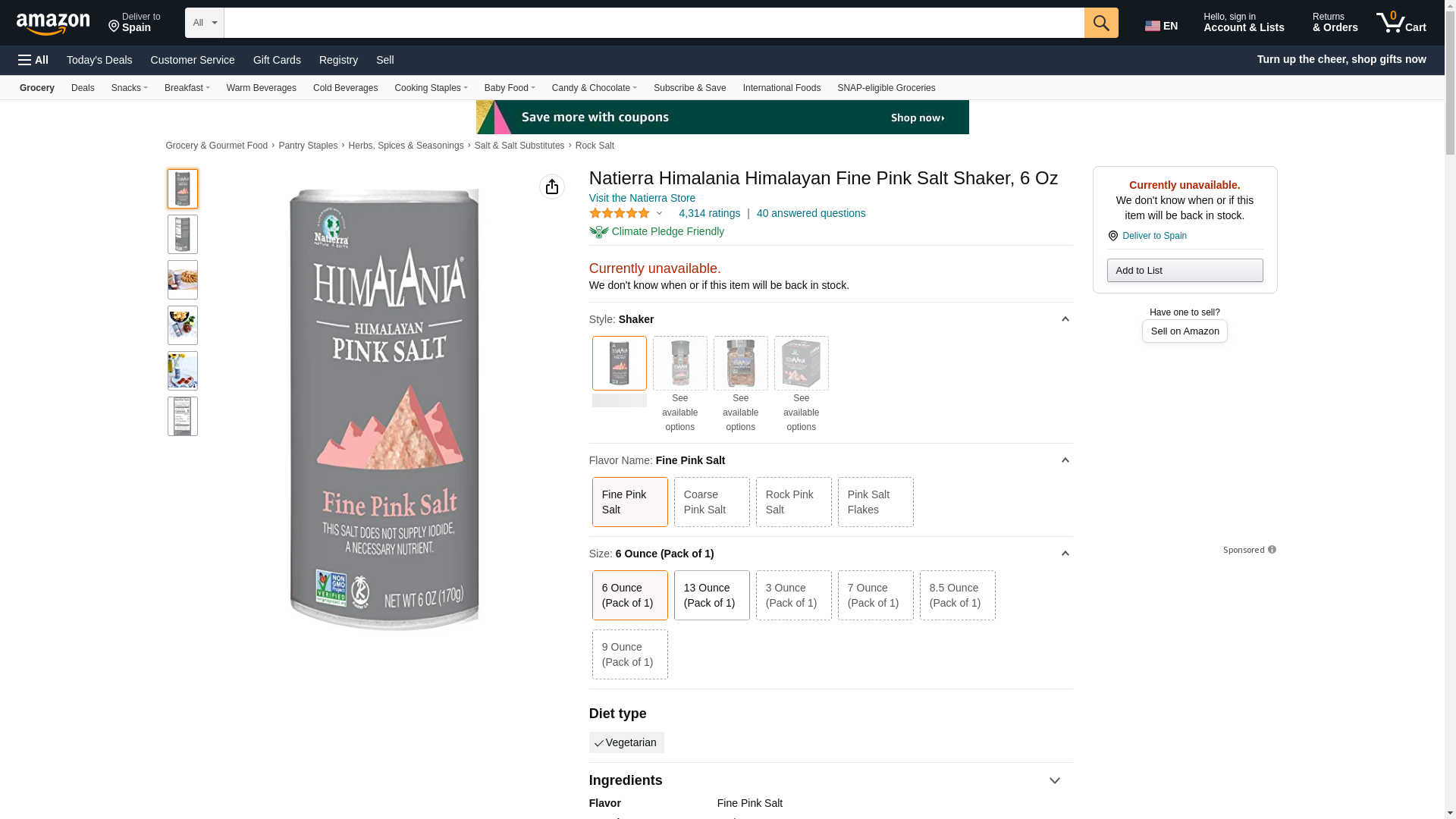Expand the Ingredients section chevron
Viewport: 1456px width, 819px height.
1054,780
